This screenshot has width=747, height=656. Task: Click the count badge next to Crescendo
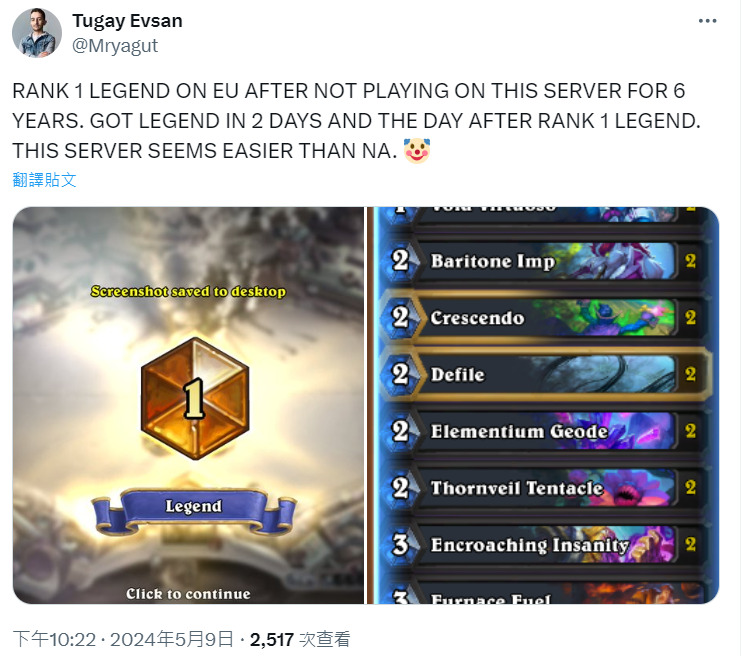(690, 317)
